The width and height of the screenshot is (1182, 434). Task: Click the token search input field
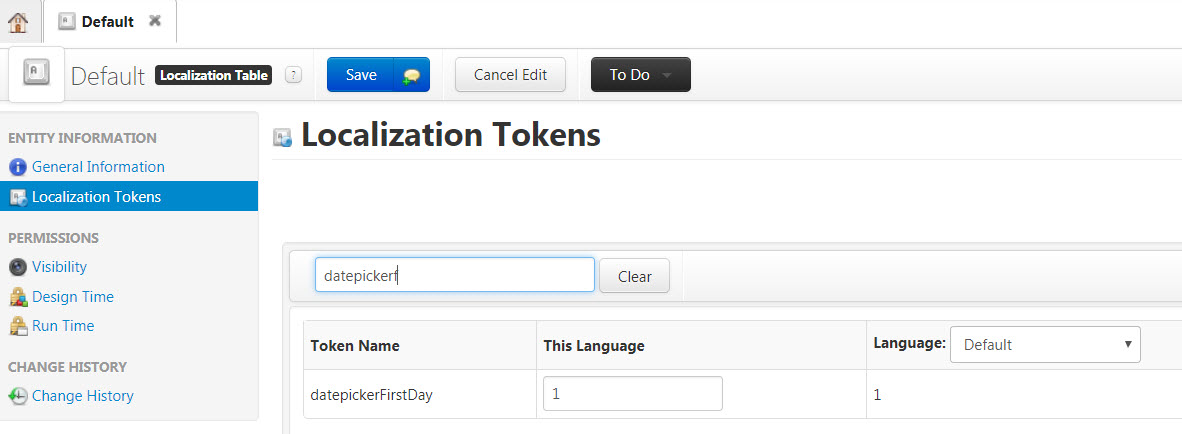click(454, 276)
